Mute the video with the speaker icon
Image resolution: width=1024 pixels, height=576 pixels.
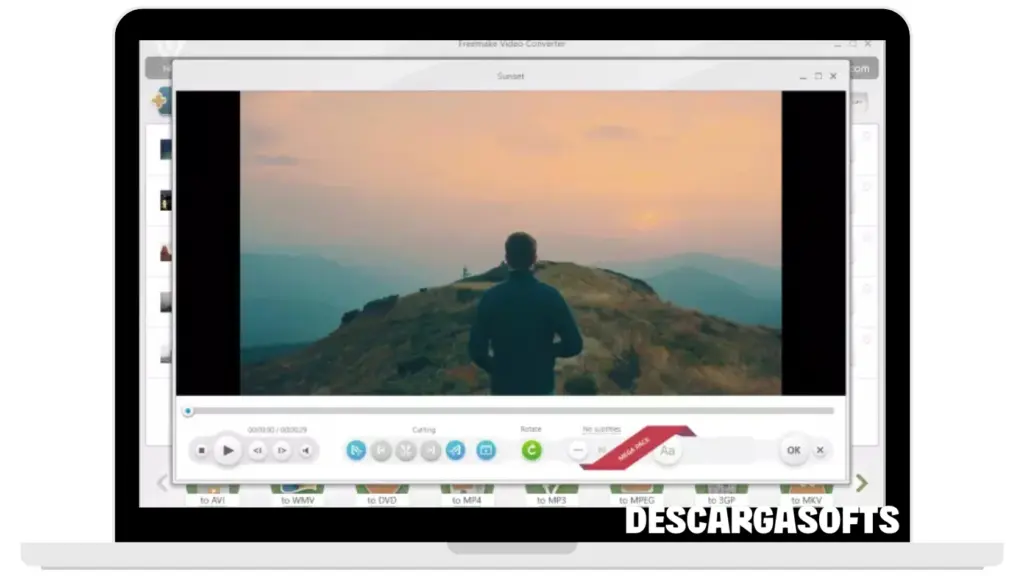[306, 451]
